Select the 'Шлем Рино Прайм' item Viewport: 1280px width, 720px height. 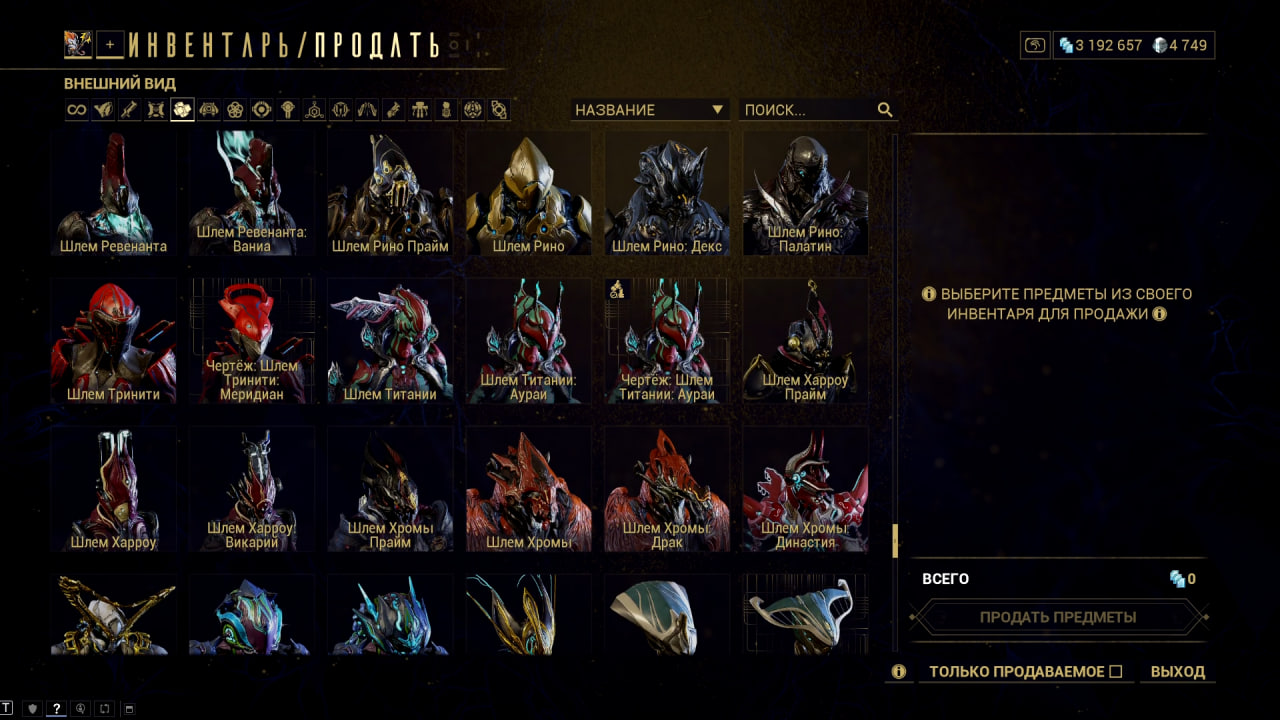click(x=390, y=194)
